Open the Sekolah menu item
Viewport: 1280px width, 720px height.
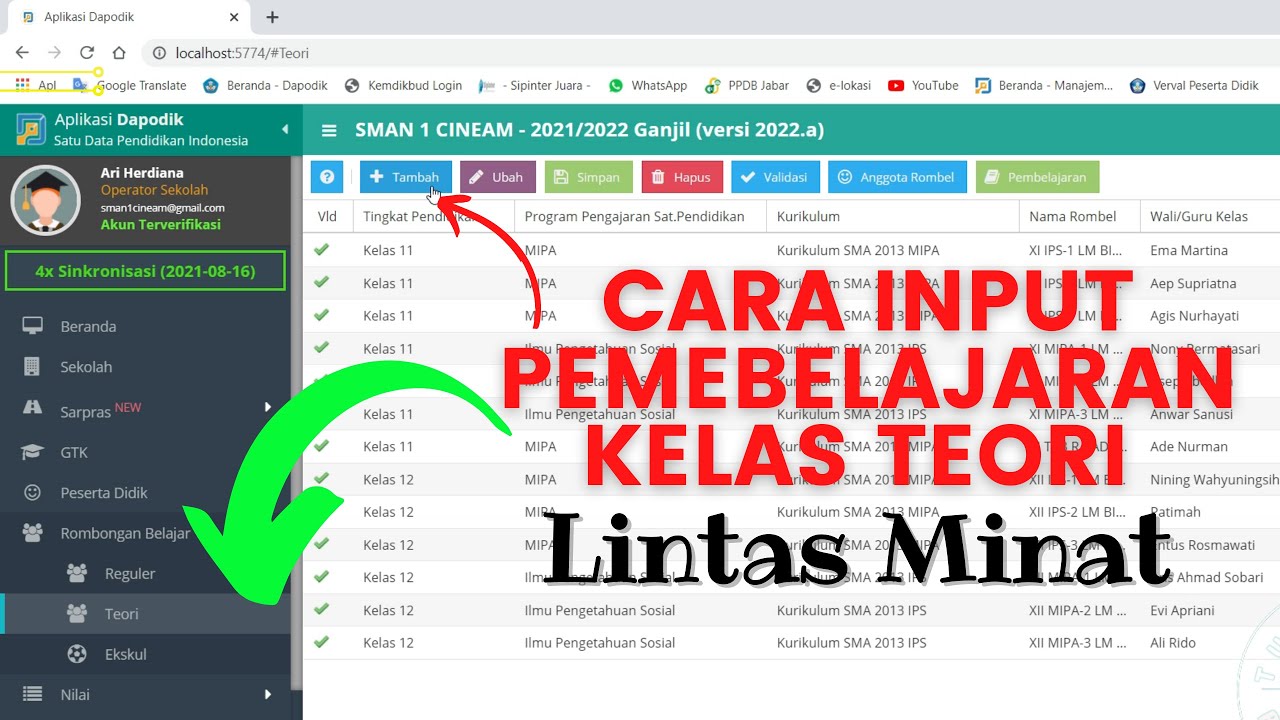pyautogui.click(x=86, y=367)
